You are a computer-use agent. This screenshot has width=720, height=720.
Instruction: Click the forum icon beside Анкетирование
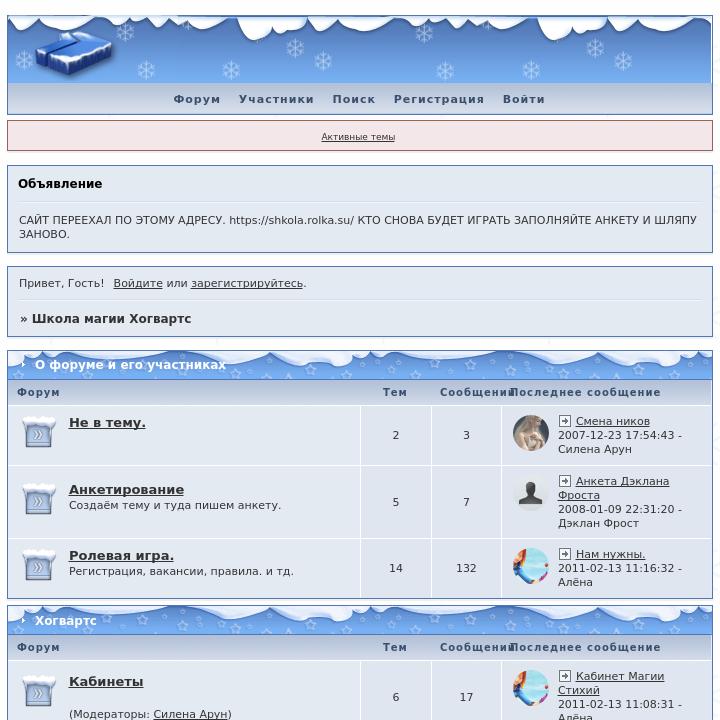point(39,498)
